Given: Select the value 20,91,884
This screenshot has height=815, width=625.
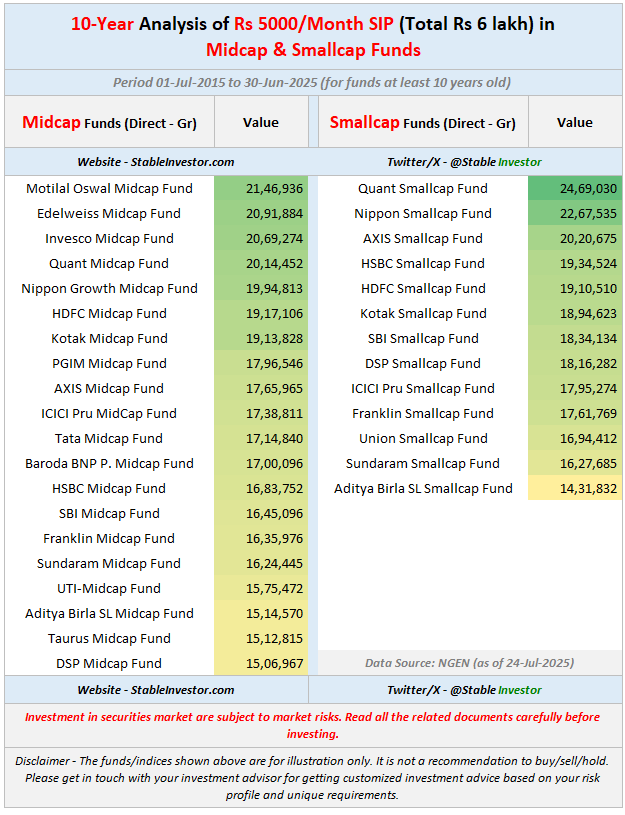Looking at the screenshot, I should tap(274, 213).
